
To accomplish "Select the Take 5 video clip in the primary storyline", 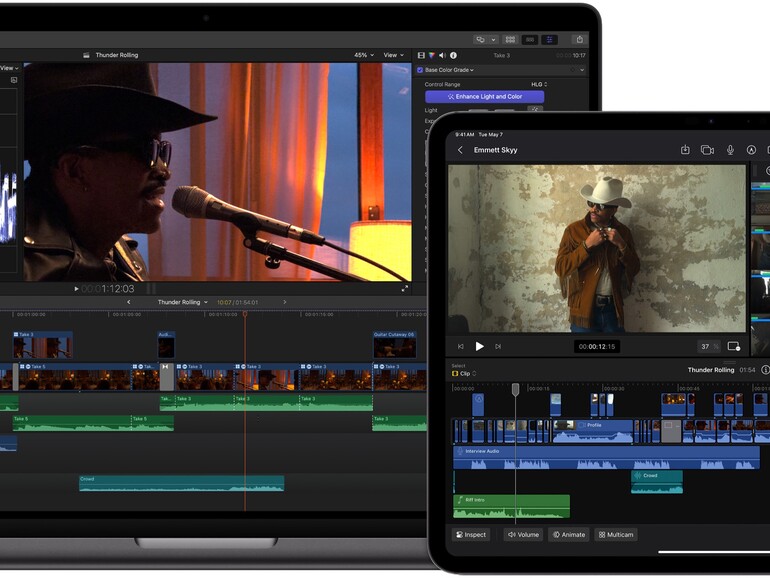I will coord(75,377).
